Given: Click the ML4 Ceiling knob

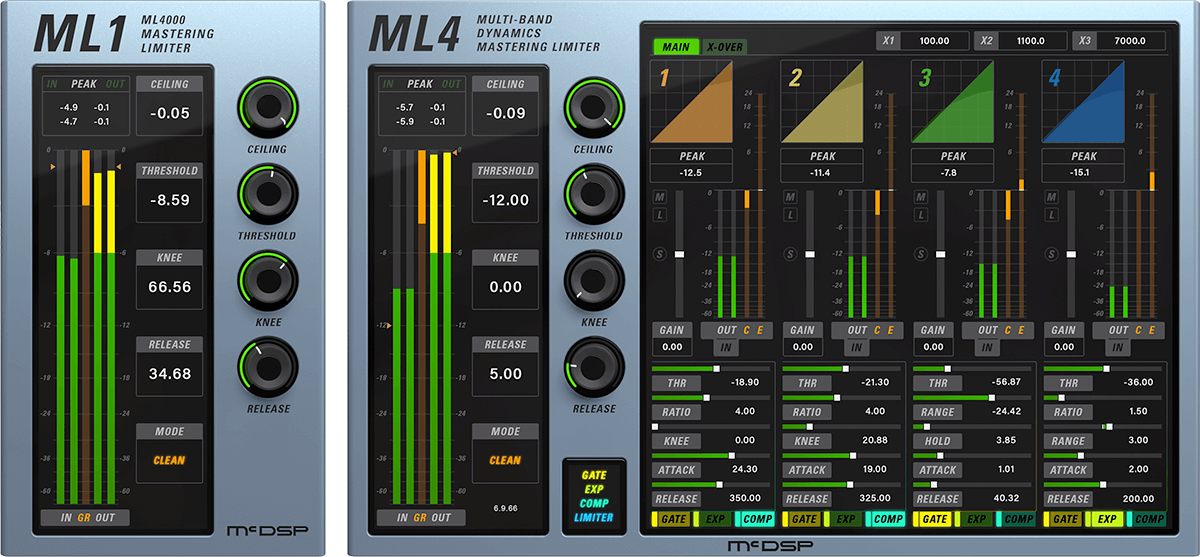Looking at the screenshot, I should coord(594,108).
